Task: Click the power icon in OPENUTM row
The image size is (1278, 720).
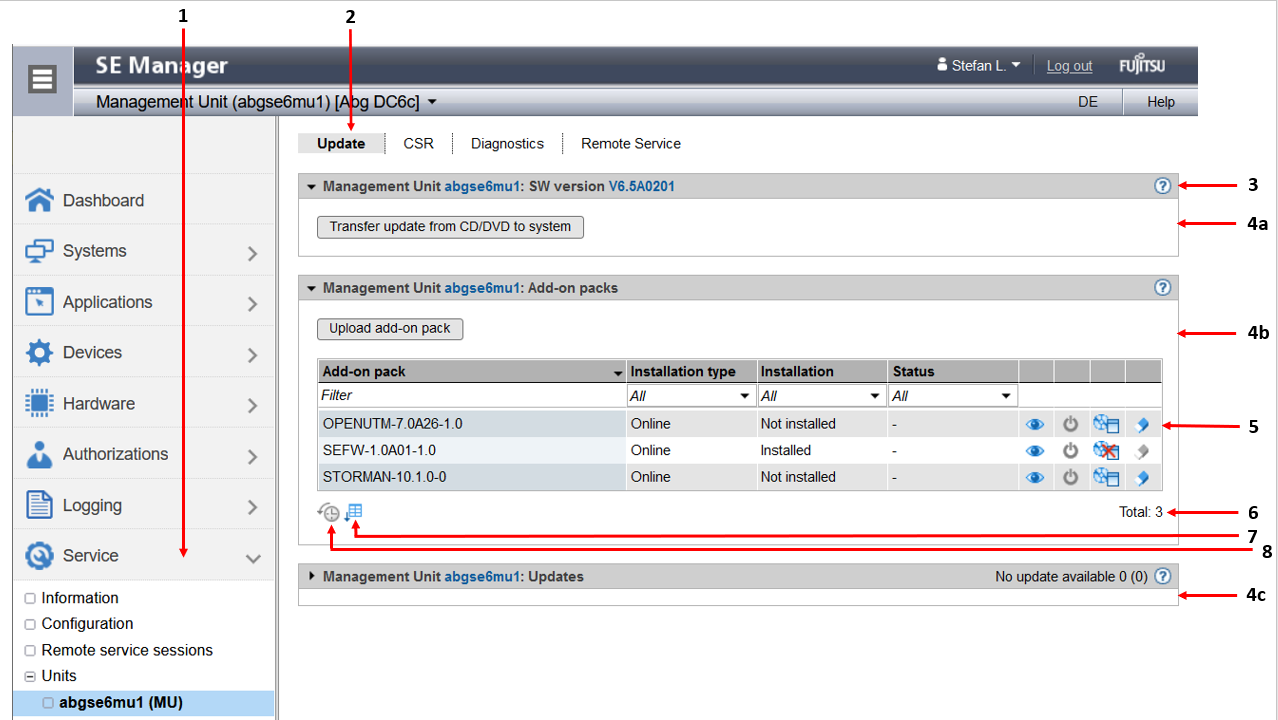Action: (x=1070, y=424)
